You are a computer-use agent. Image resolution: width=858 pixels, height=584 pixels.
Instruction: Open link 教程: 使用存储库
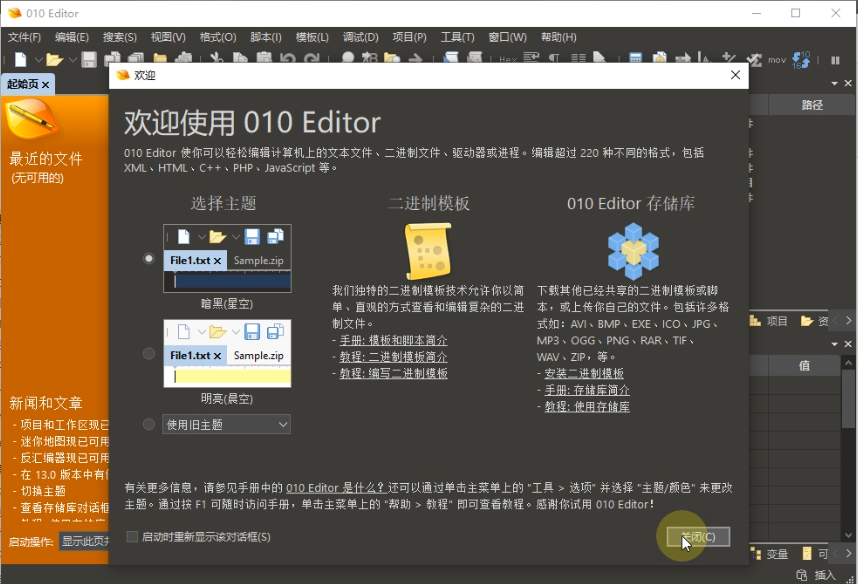pos(587,407)
